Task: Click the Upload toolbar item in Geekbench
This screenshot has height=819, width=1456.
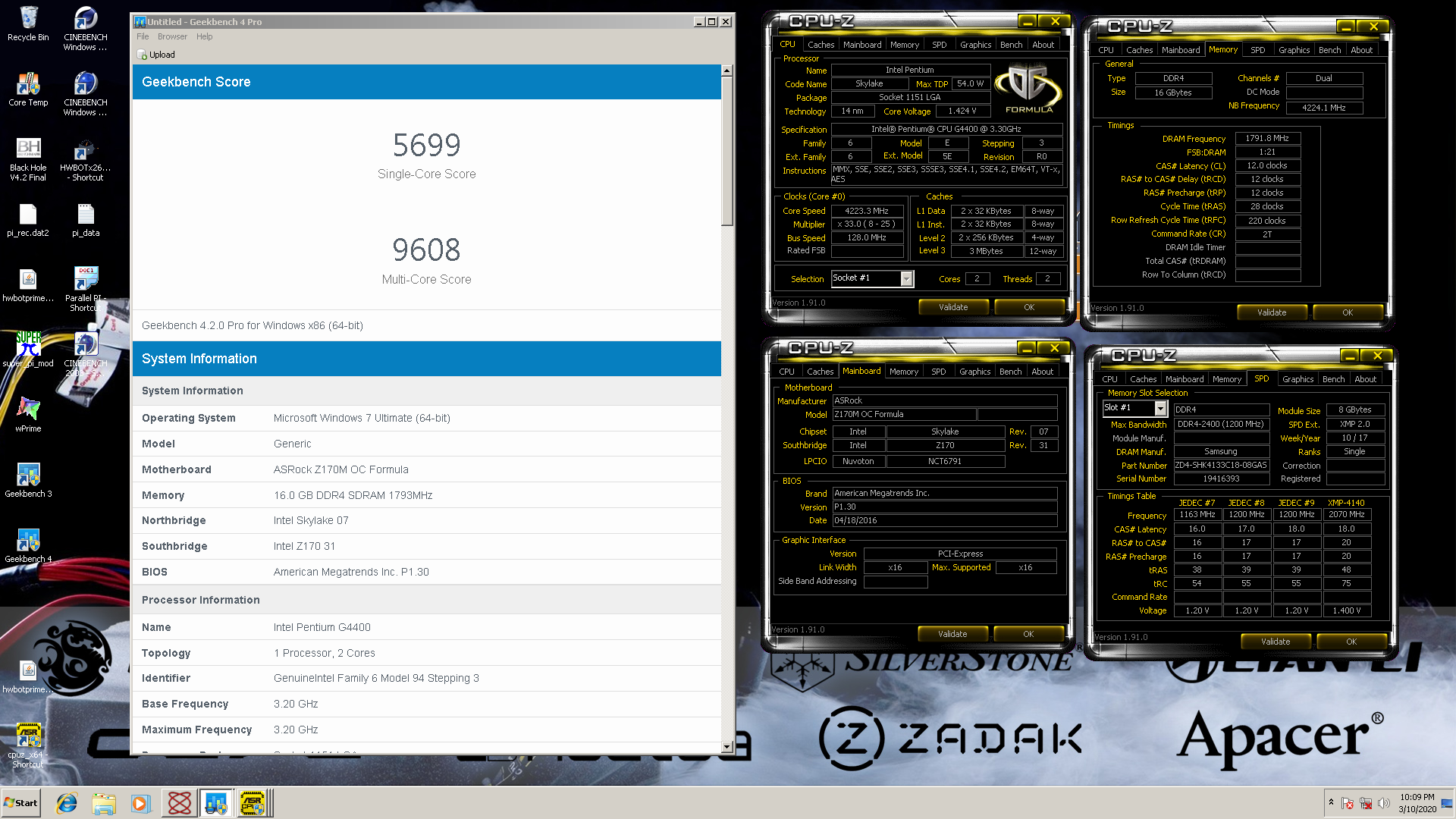Action: pyautogui.click(x=157, y=55)
